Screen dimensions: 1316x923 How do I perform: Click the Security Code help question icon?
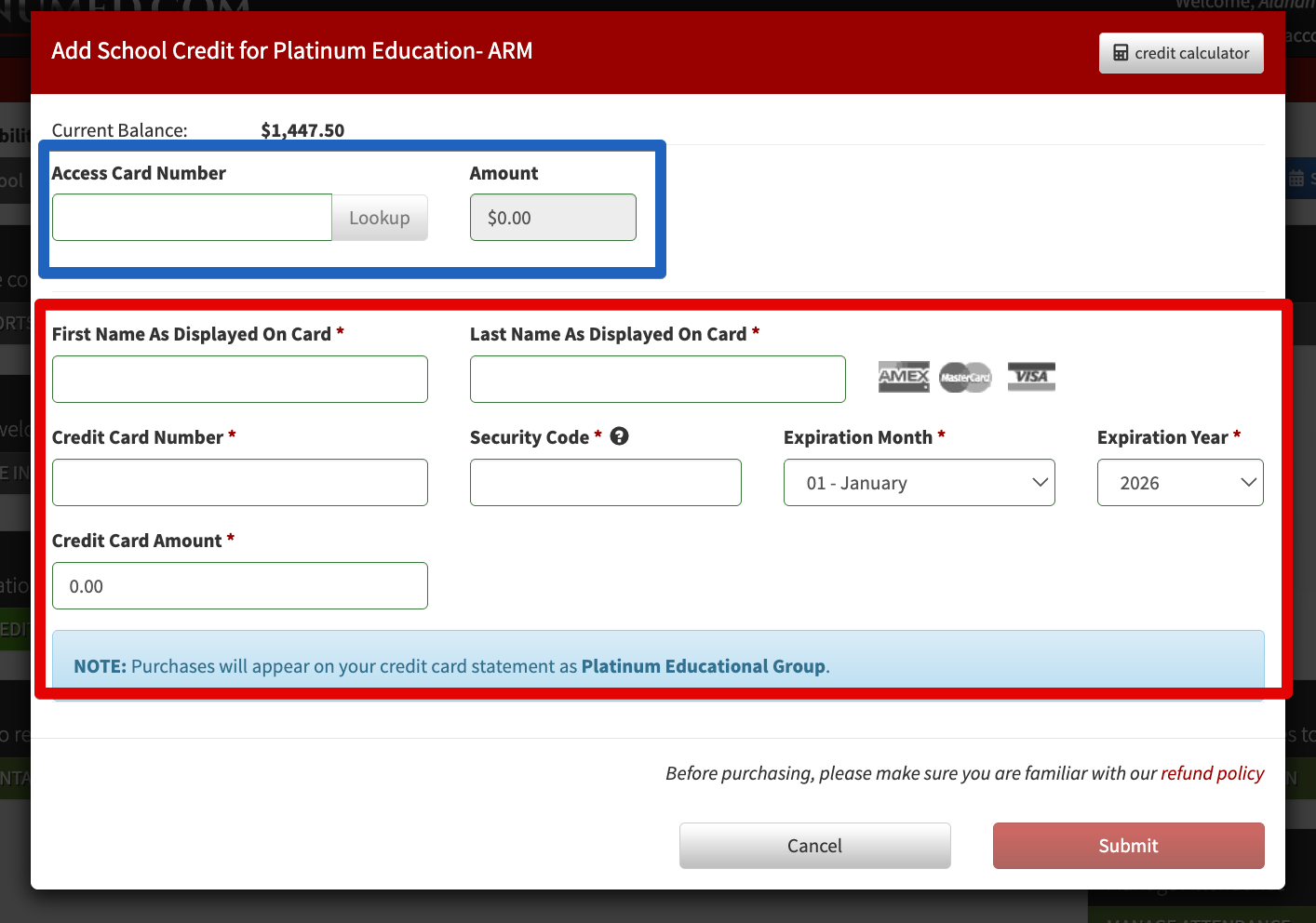[x=620, y=436]
